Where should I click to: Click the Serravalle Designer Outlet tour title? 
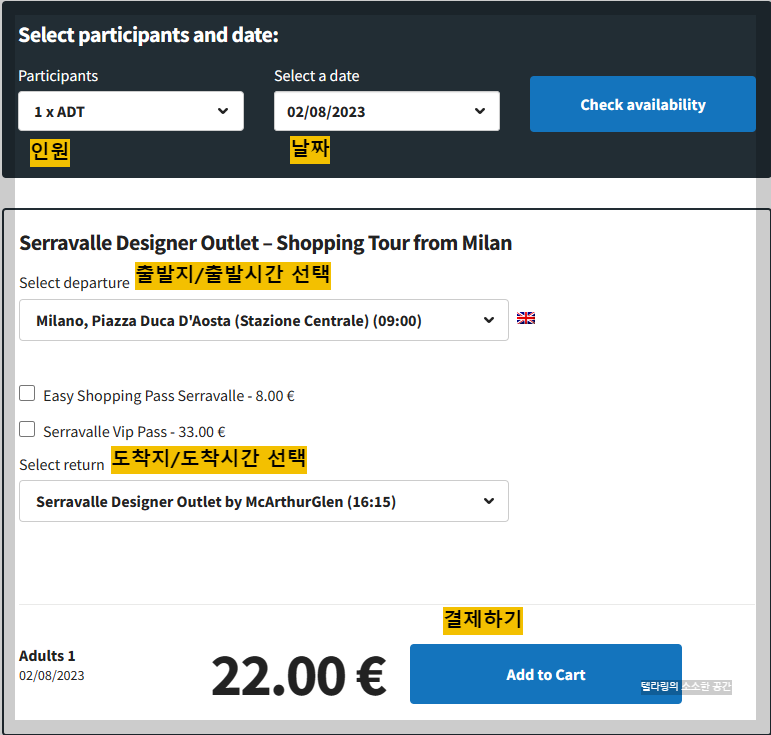266,243
